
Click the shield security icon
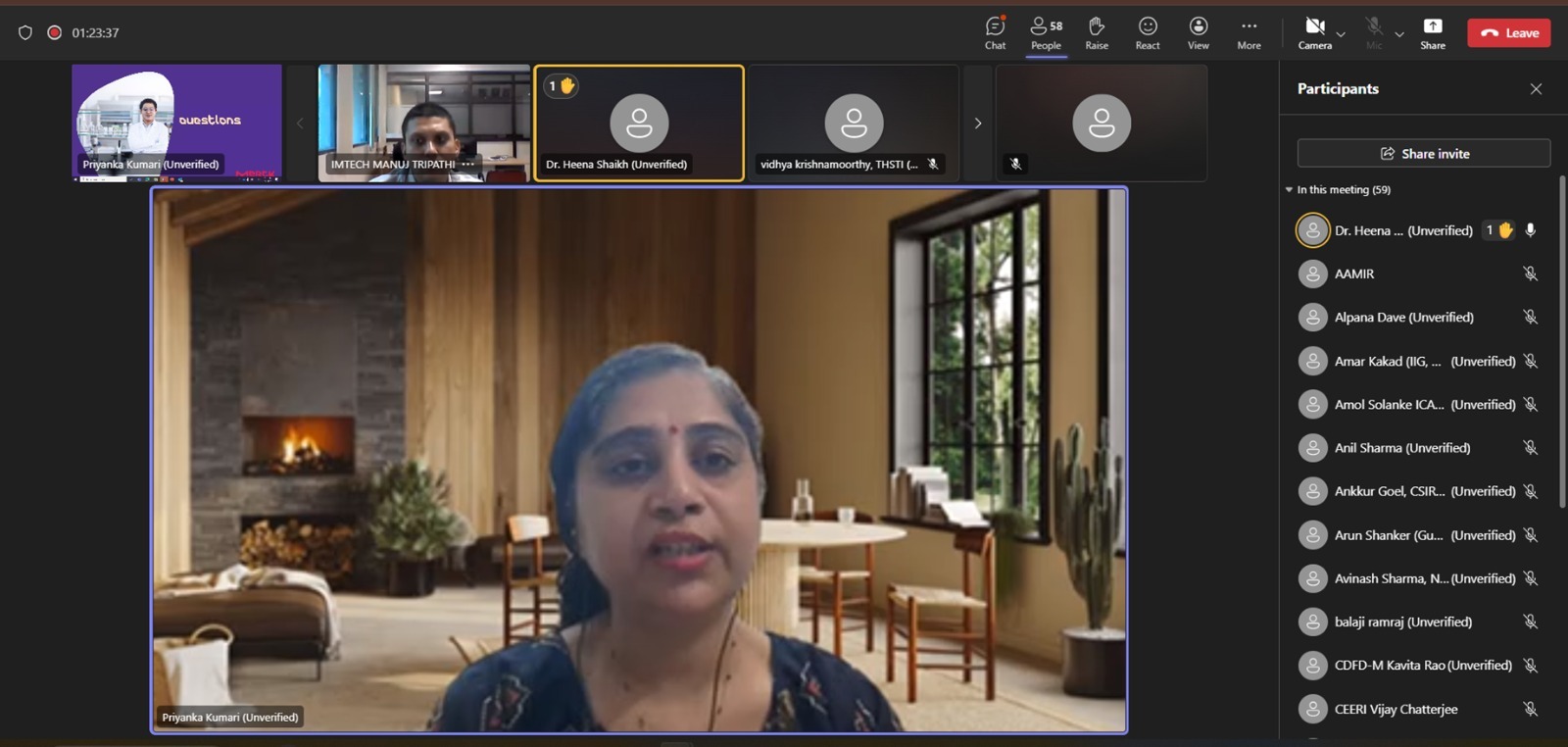(25, 32)
